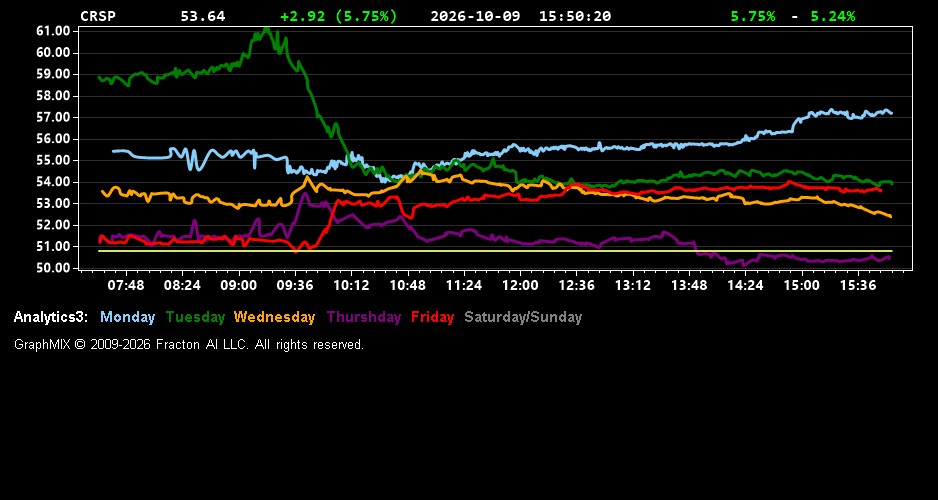
Task: Click the 10:12 time axis label
Action: (x=351, y=285)
